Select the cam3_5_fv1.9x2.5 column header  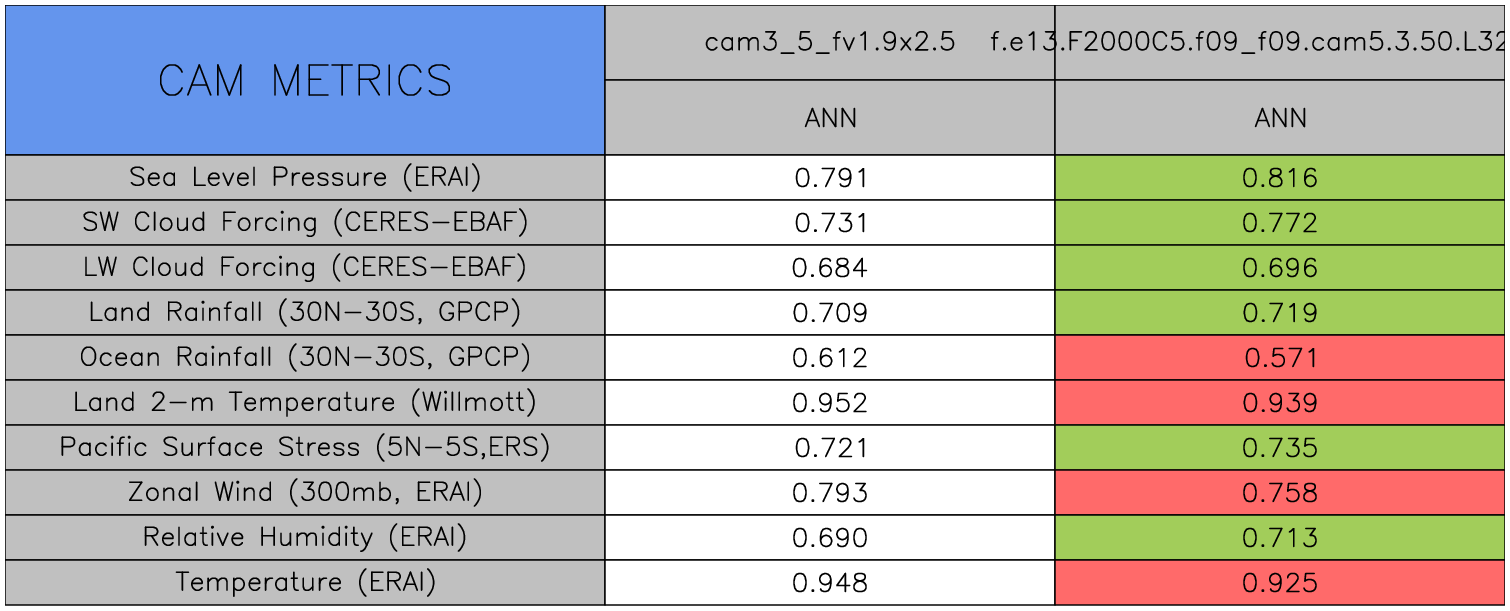click(x=830, y=43)
